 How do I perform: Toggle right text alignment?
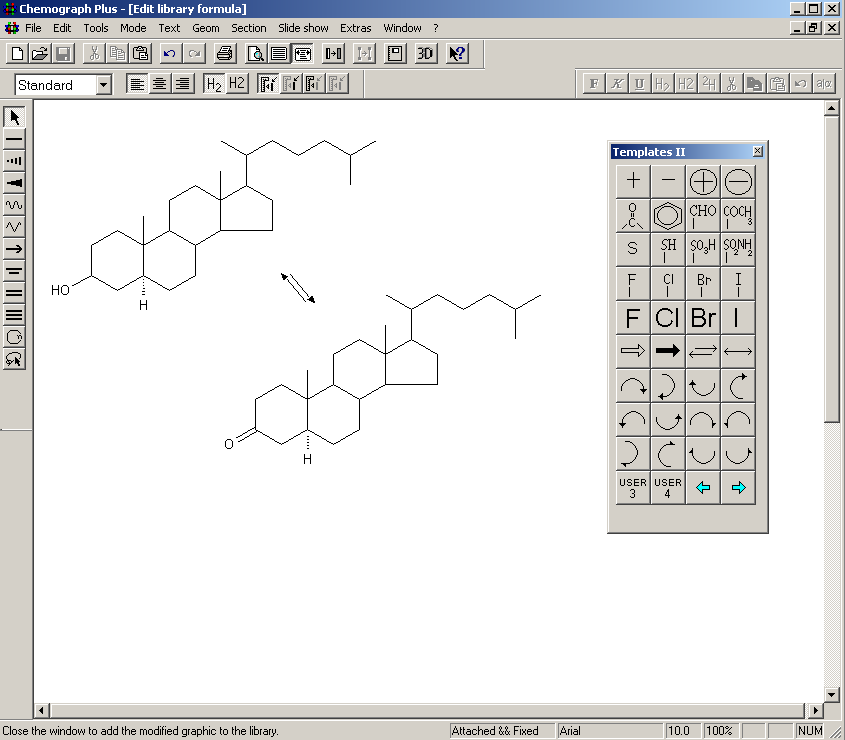pyautogui.click(x=183, y=84)
